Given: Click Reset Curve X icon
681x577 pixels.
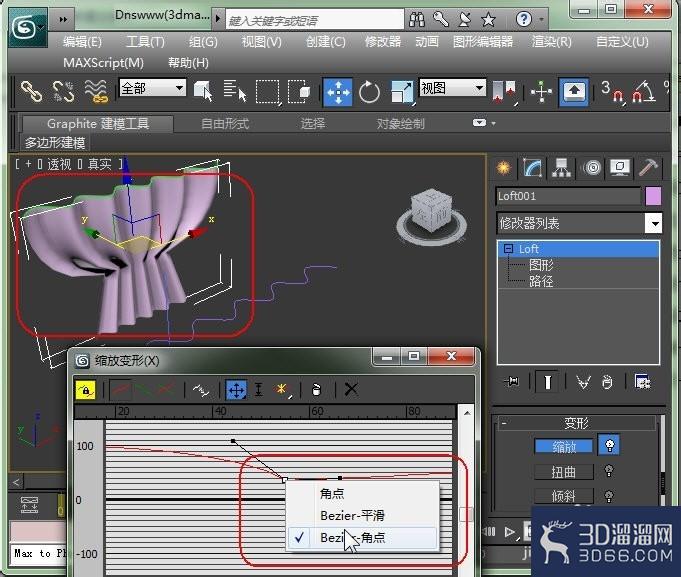Looking at the screenshot, I should point(351,389).
